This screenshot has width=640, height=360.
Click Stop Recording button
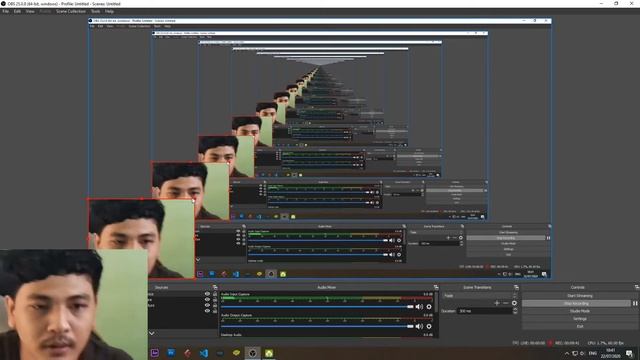click(x=576, y=303)
